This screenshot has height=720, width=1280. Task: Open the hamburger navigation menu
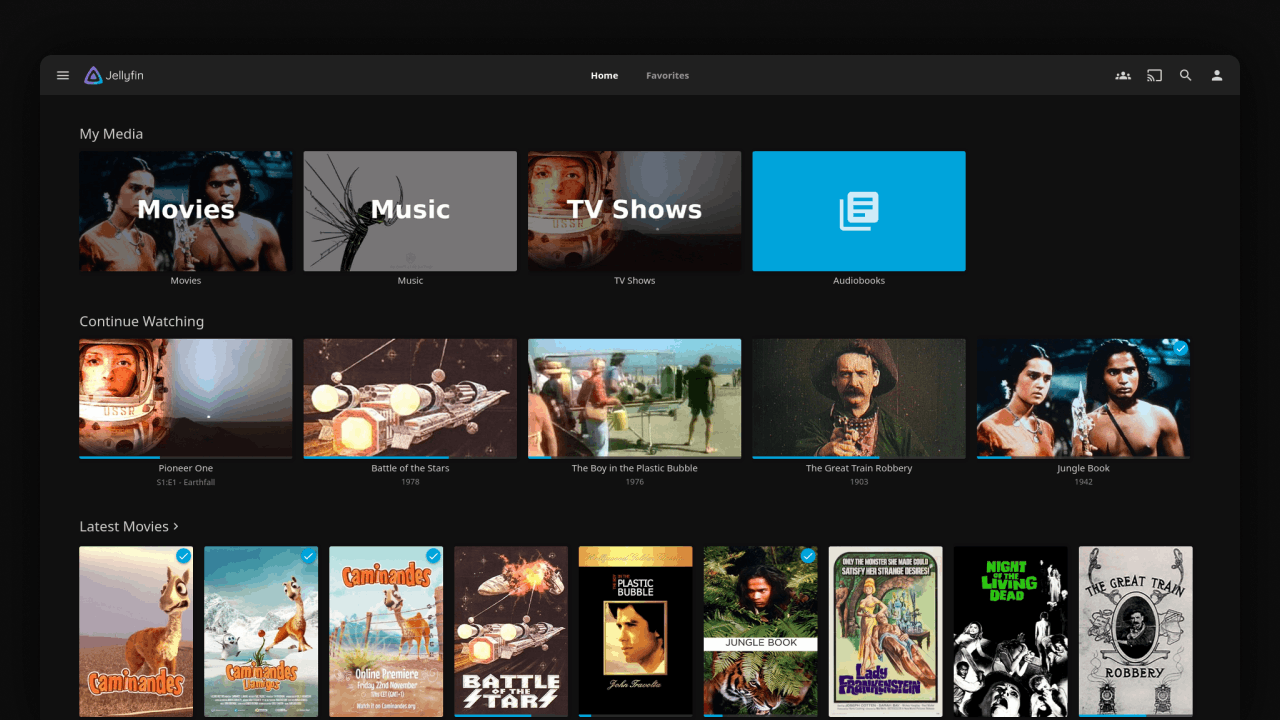(x=63, y=75)
